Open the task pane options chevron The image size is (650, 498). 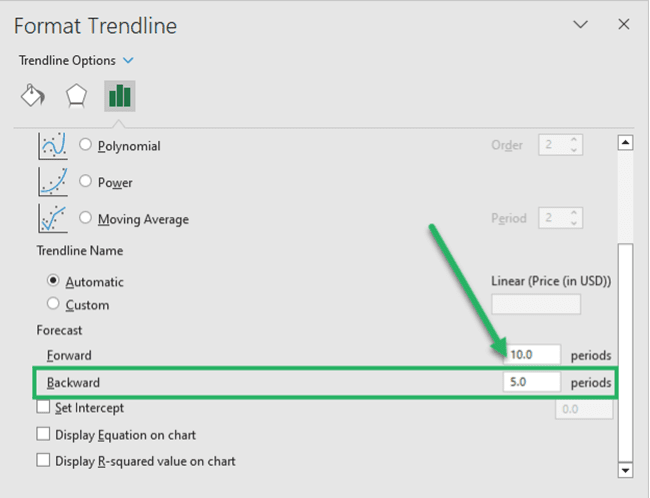(580, 24)
